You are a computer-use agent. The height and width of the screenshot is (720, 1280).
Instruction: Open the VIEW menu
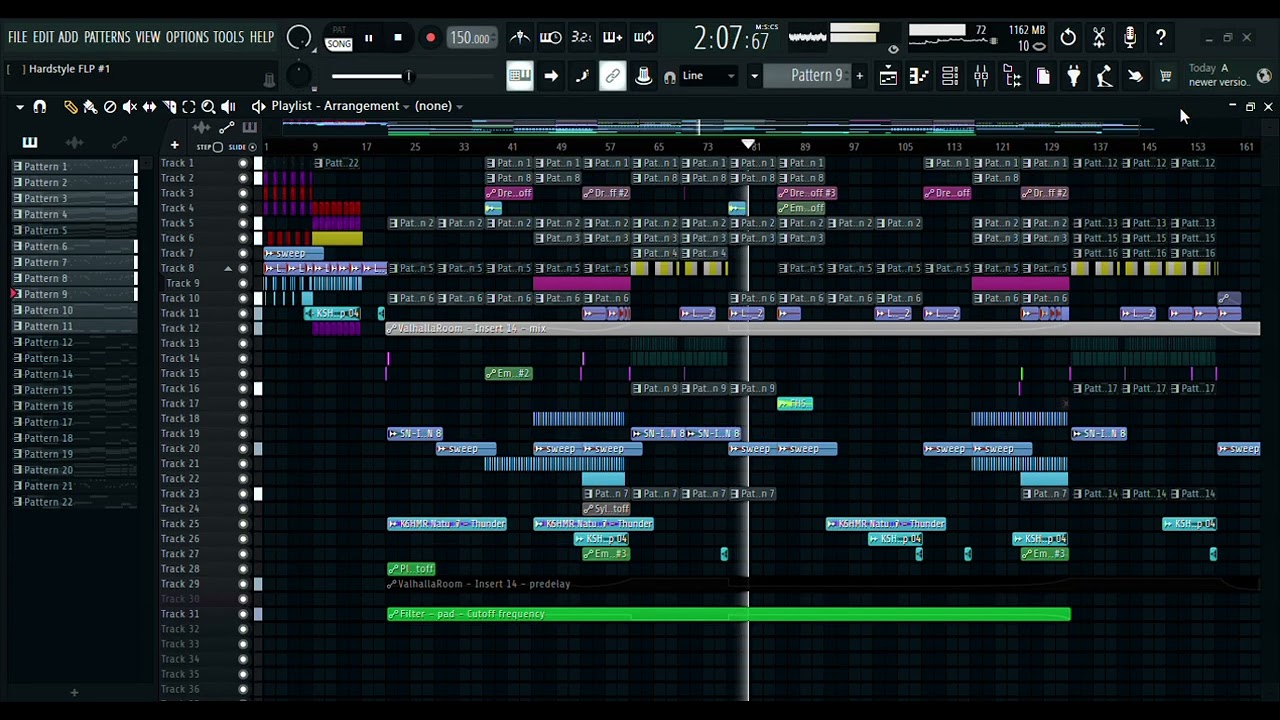coord(148,37)
